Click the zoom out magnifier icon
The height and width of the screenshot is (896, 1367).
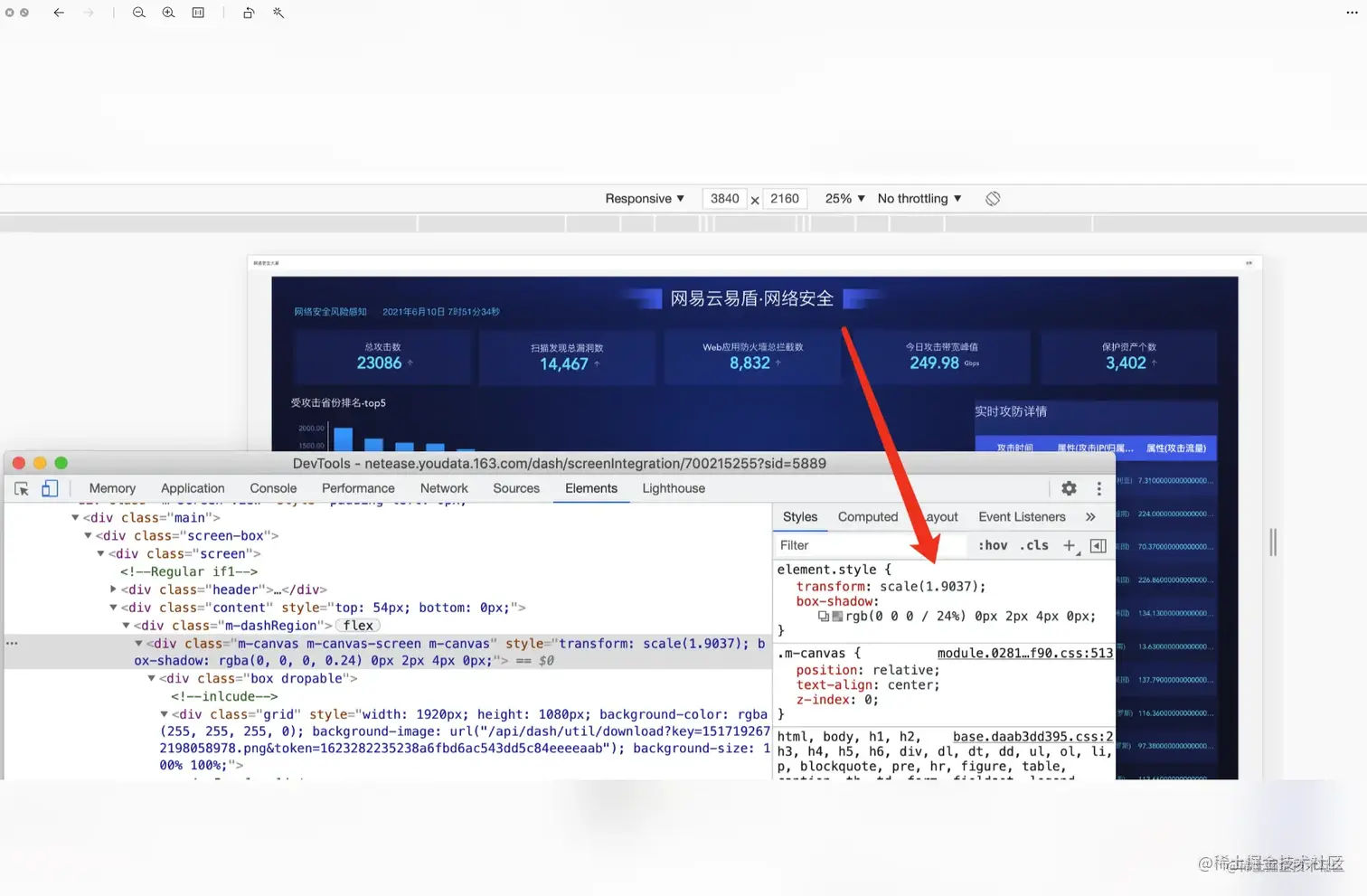pos(139,13)
